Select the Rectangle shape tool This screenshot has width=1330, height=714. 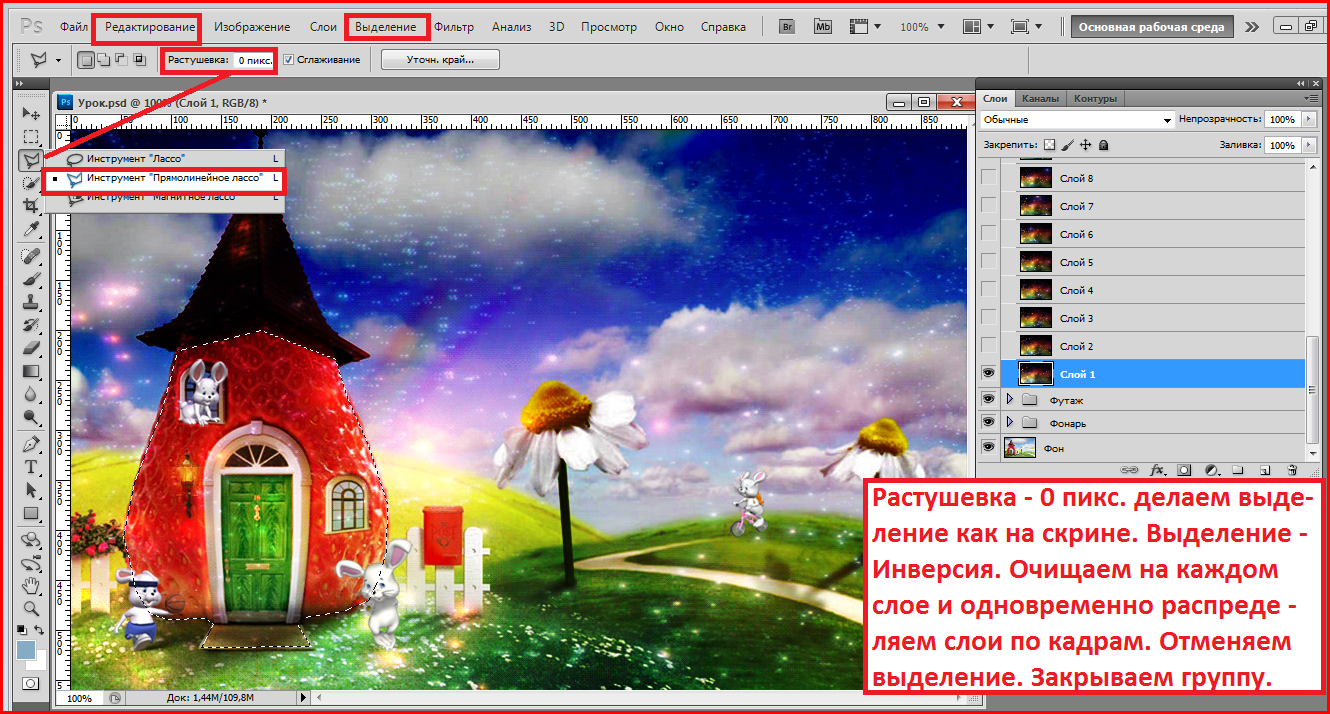point(31,513)
